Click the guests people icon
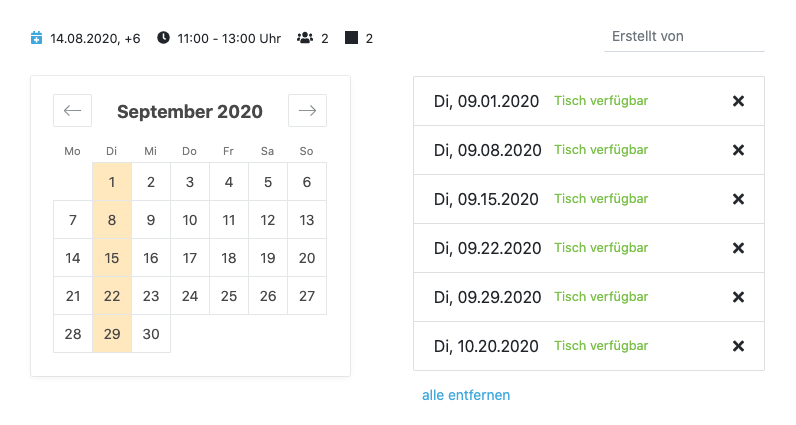Screen dimensions: 796x425 304,38
